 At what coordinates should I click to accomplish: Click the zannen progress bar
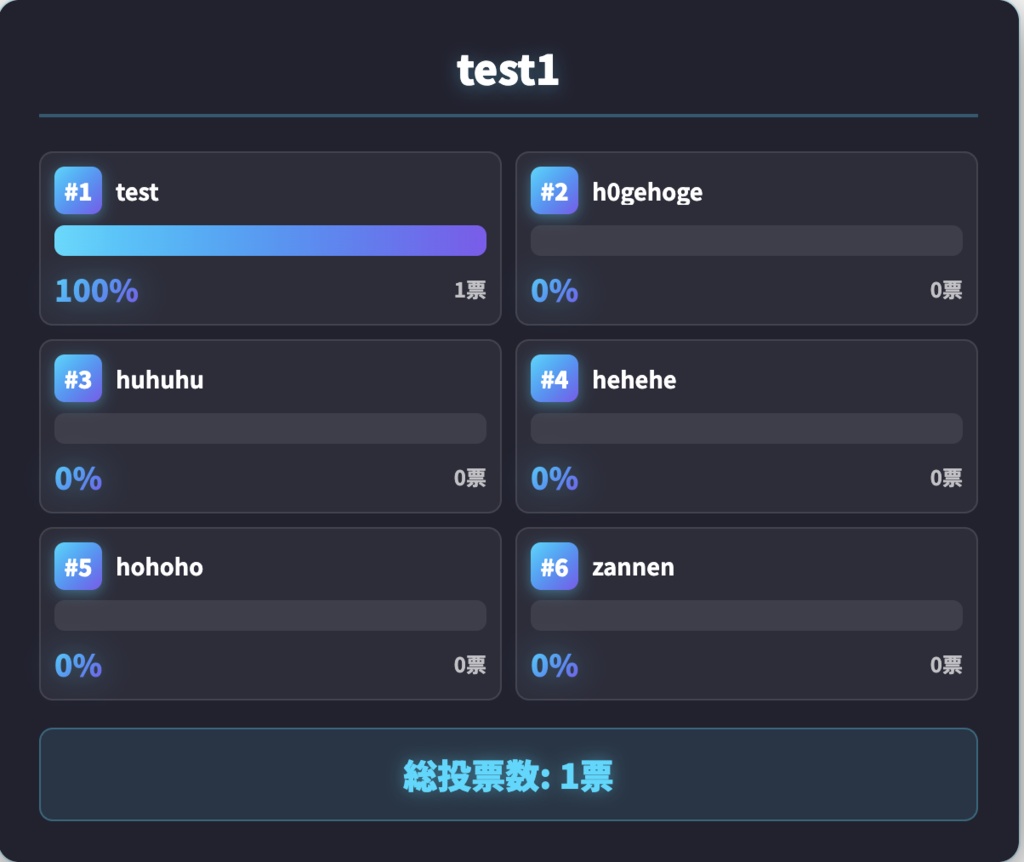tap(746, 616)
